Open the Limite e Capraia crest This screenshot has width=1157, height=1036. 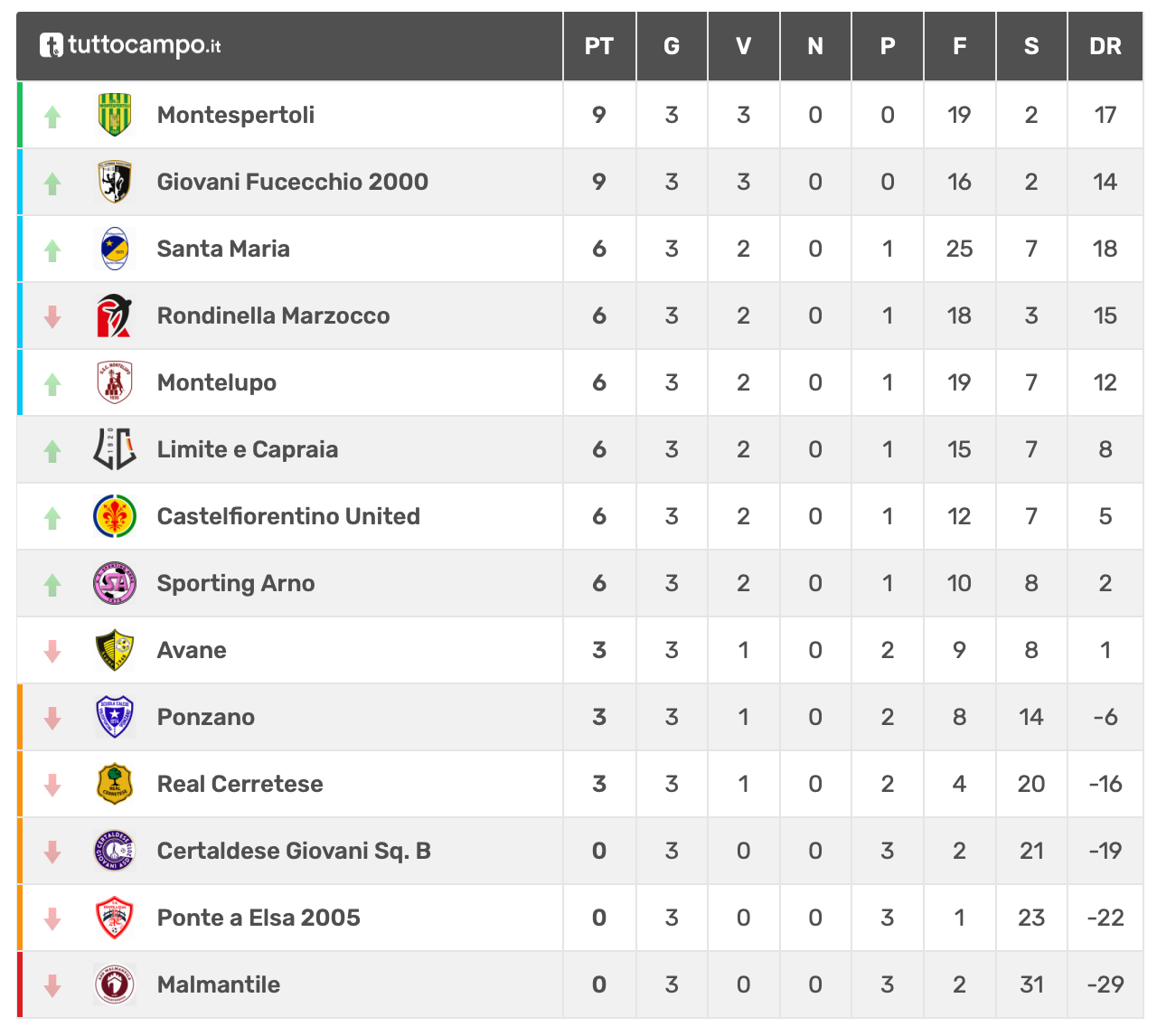[115, 449]
